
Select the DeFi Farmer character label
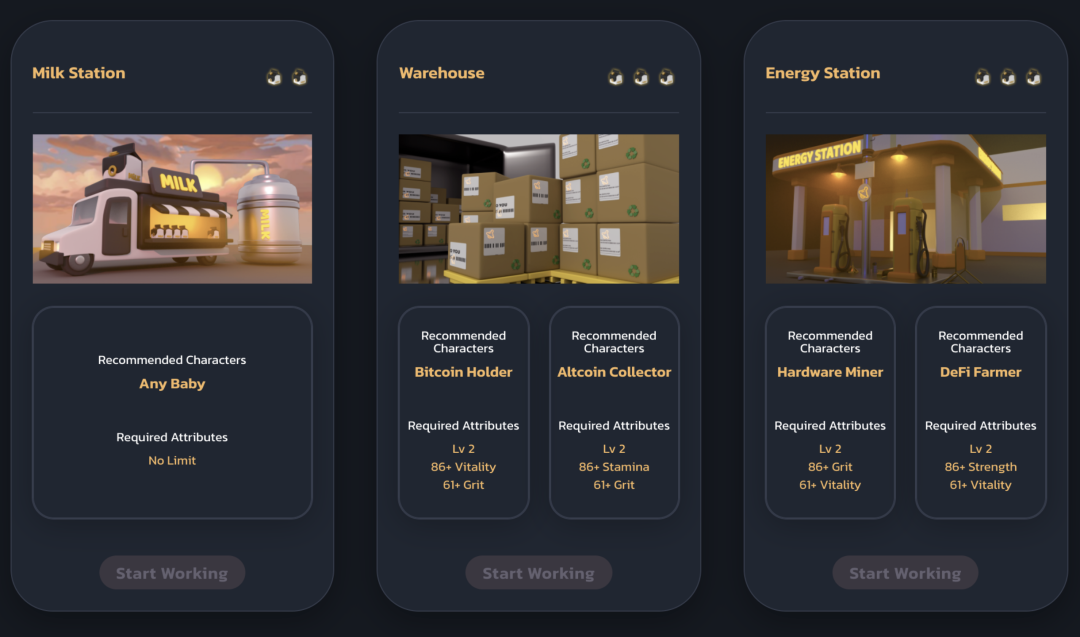pos(981,372)
